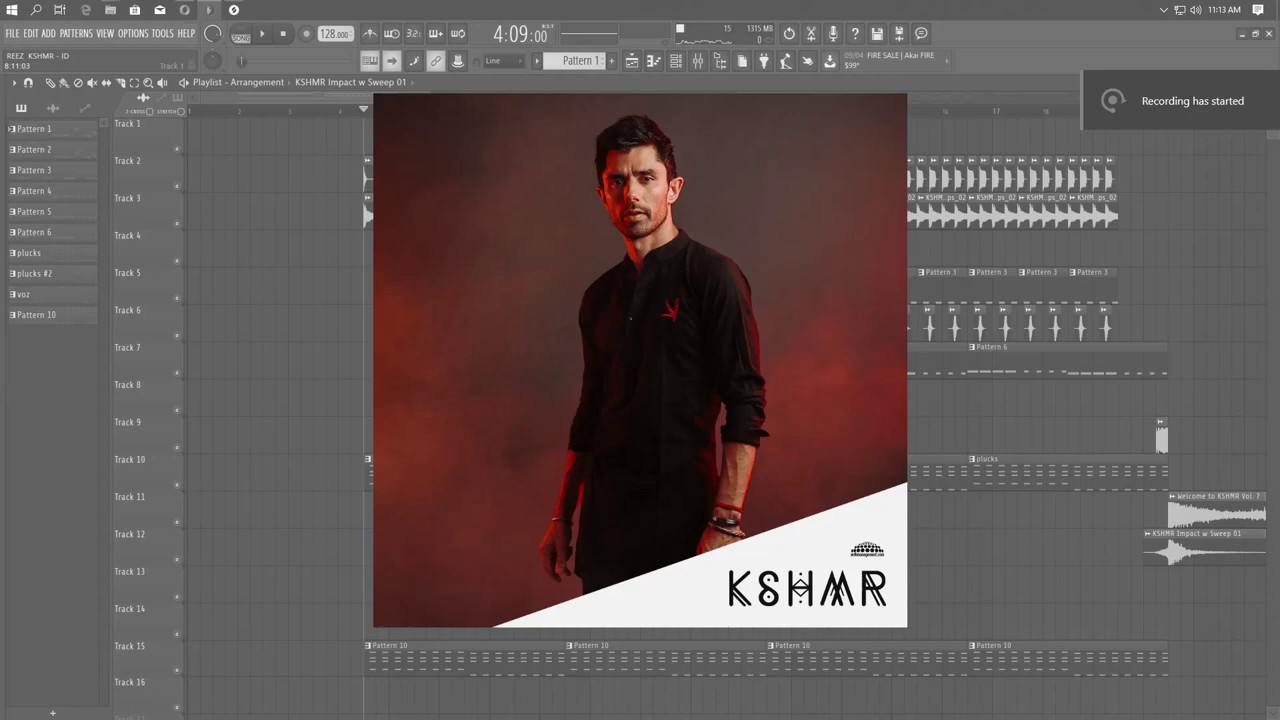This screenshot has height=720, width=1280.
Task: Click the arrow left of Pattern selector
Action: pyautogui.click(x=537, y=61)
